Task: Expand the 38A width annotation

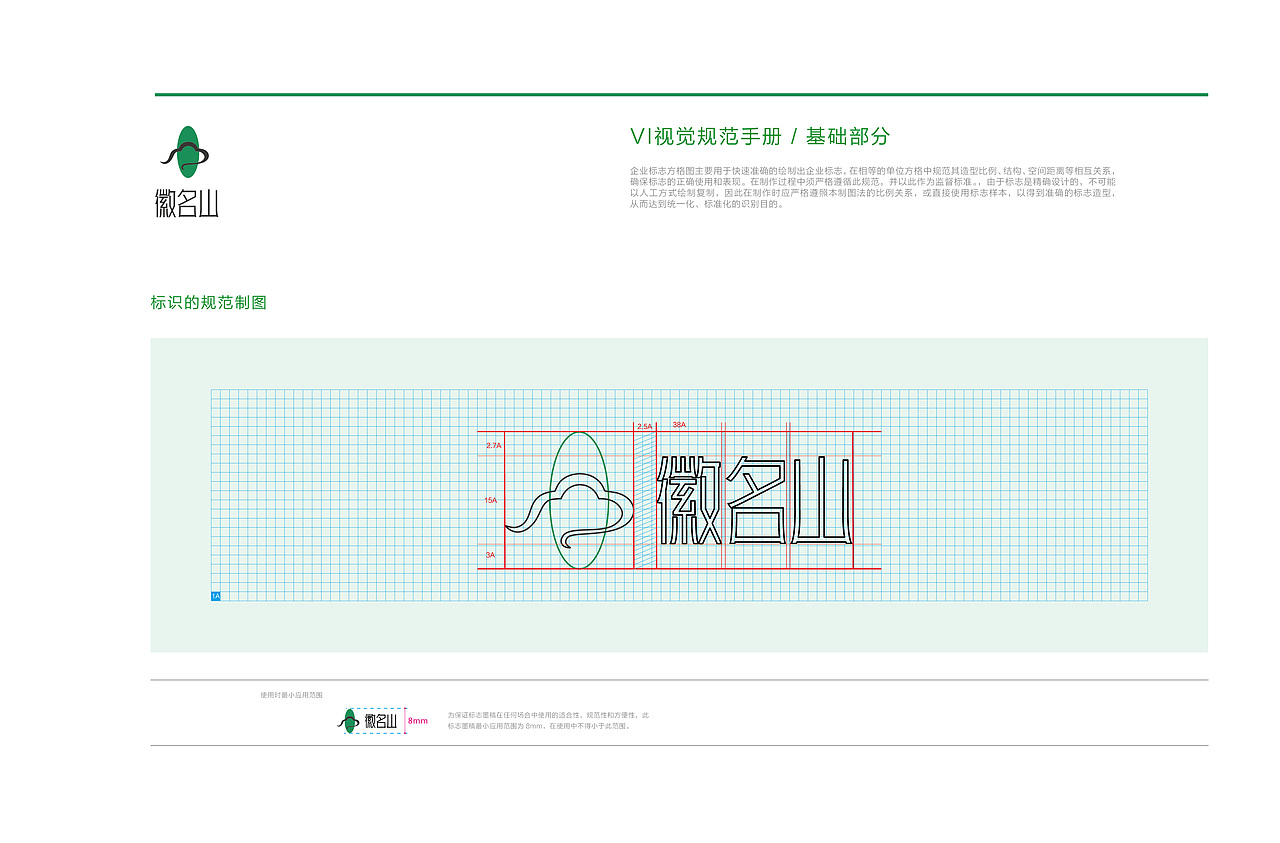Action: (679, 424)
